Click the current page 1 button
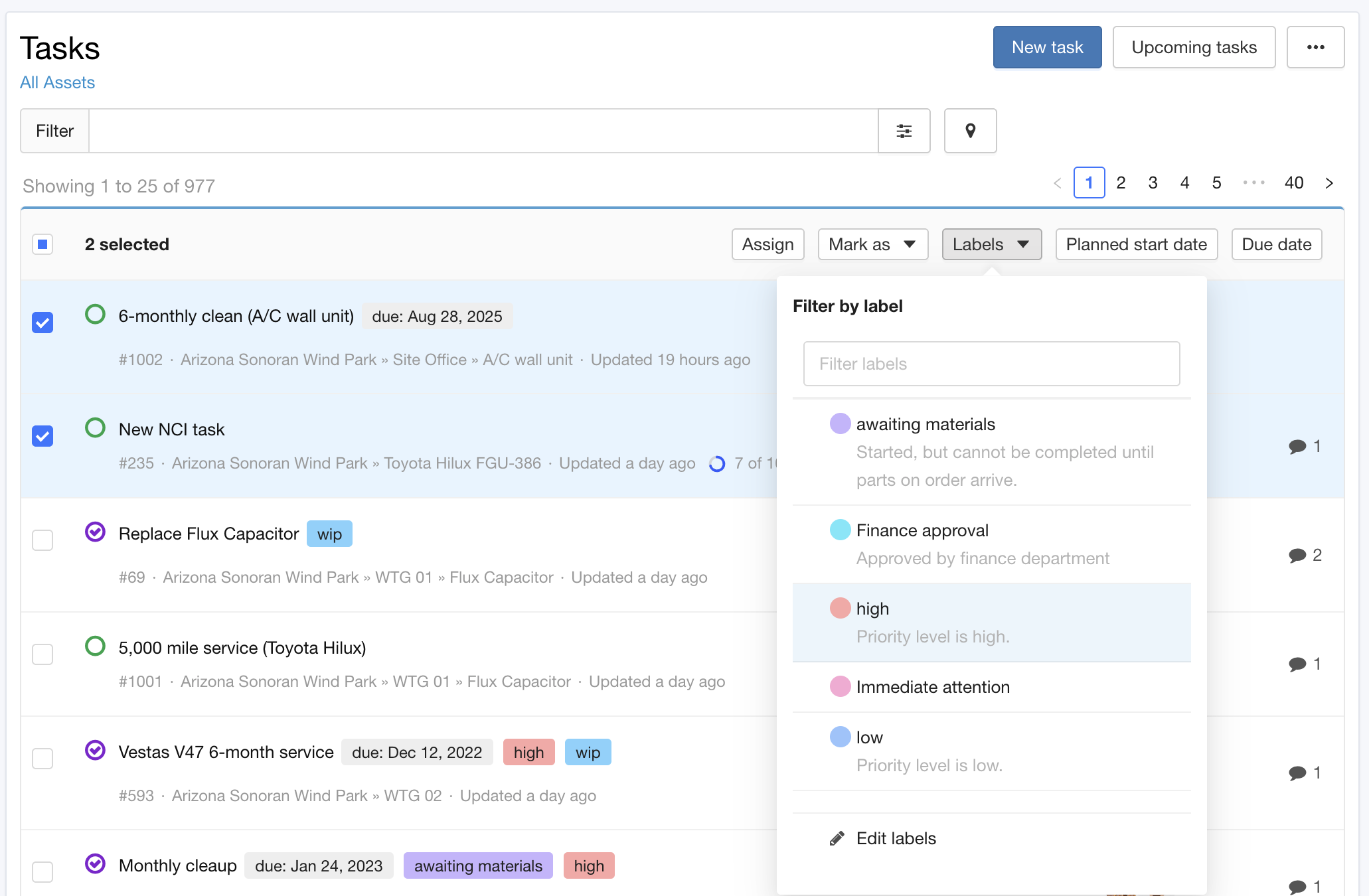Screen dimensions: 1369x896 [1089, 183]
